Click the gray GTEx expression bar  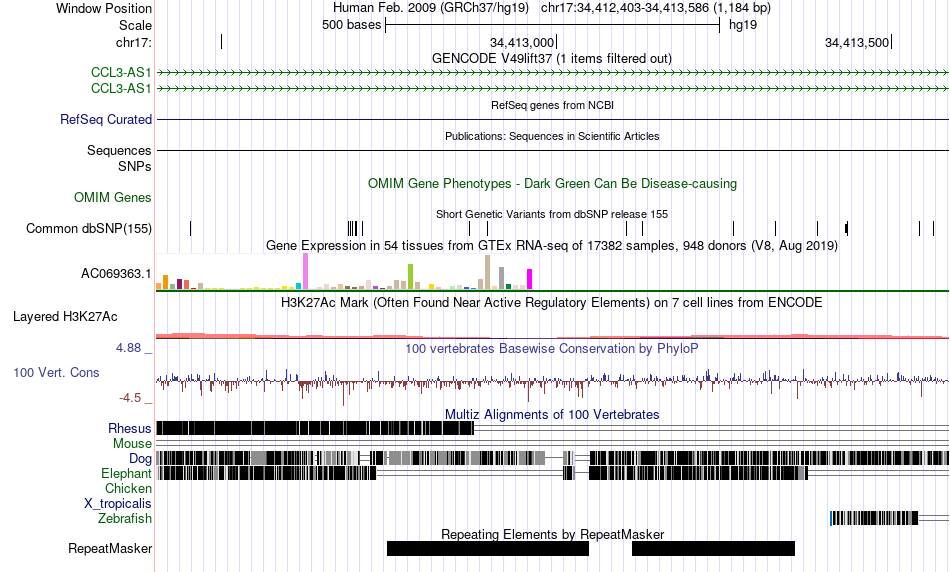click(x=501, y=278)
